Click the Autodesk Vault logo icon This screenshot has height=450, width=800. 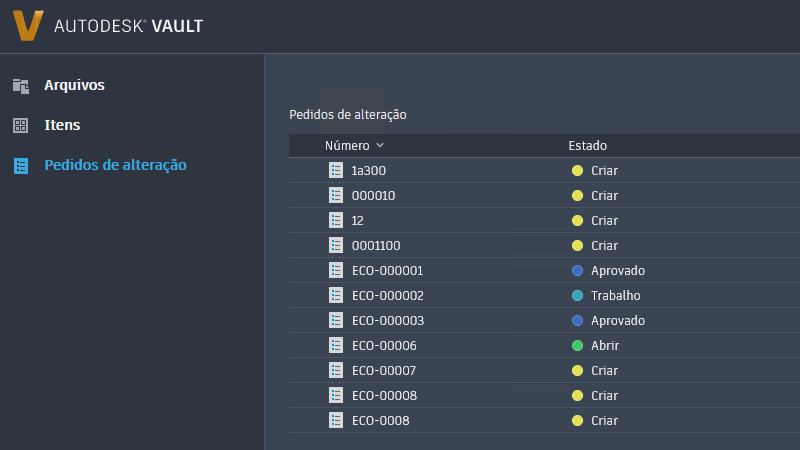[x=29, y=26]
